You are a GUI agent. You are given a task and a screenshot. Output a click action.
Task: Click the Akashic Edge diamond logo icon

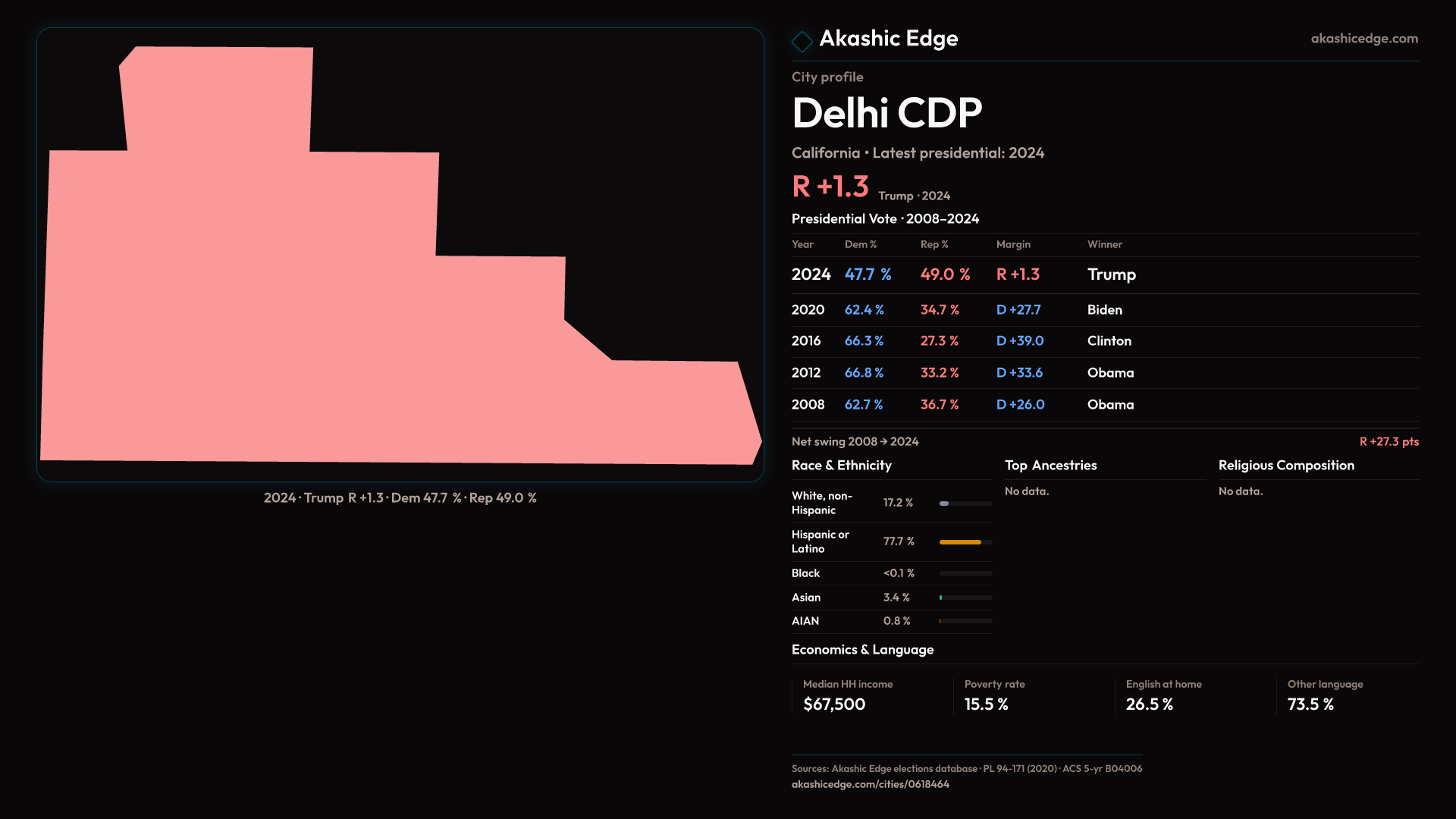pos(802,41)
